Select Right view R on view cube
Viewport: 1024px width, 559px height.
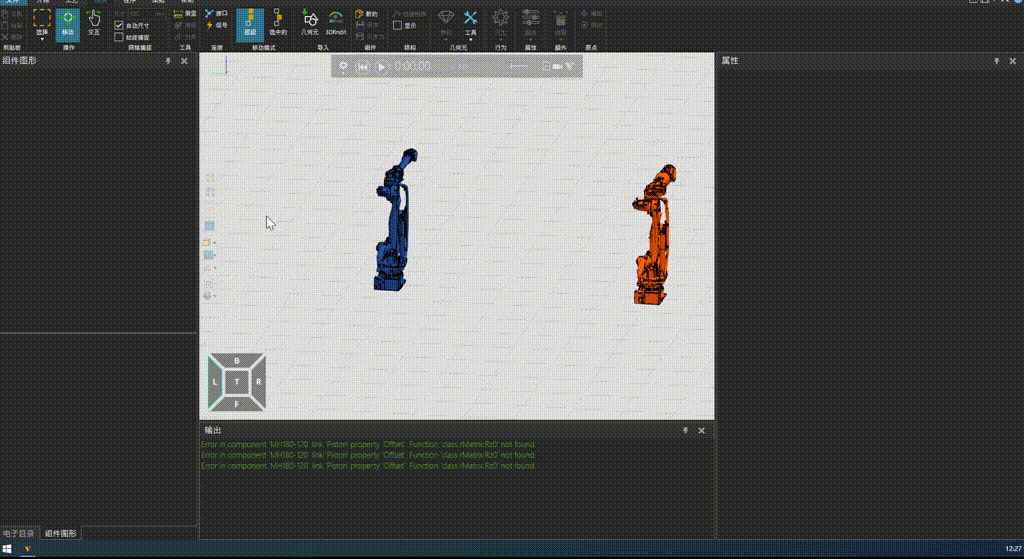(259, 382)
